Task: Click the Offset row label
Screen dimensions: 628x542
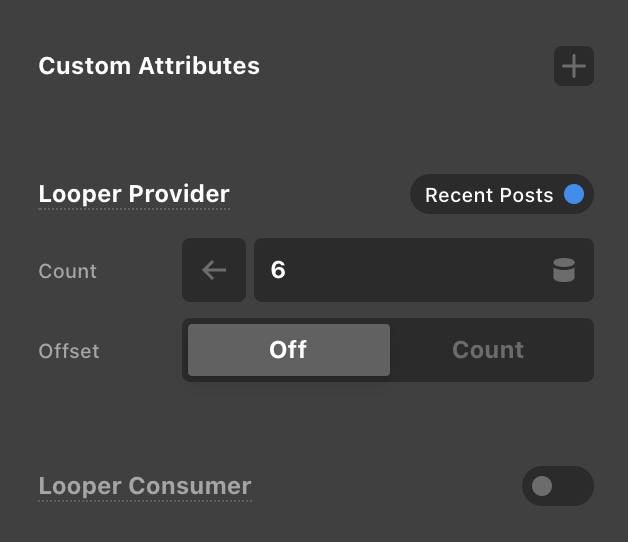Action: pyautogui.click(x=69, y=351)
